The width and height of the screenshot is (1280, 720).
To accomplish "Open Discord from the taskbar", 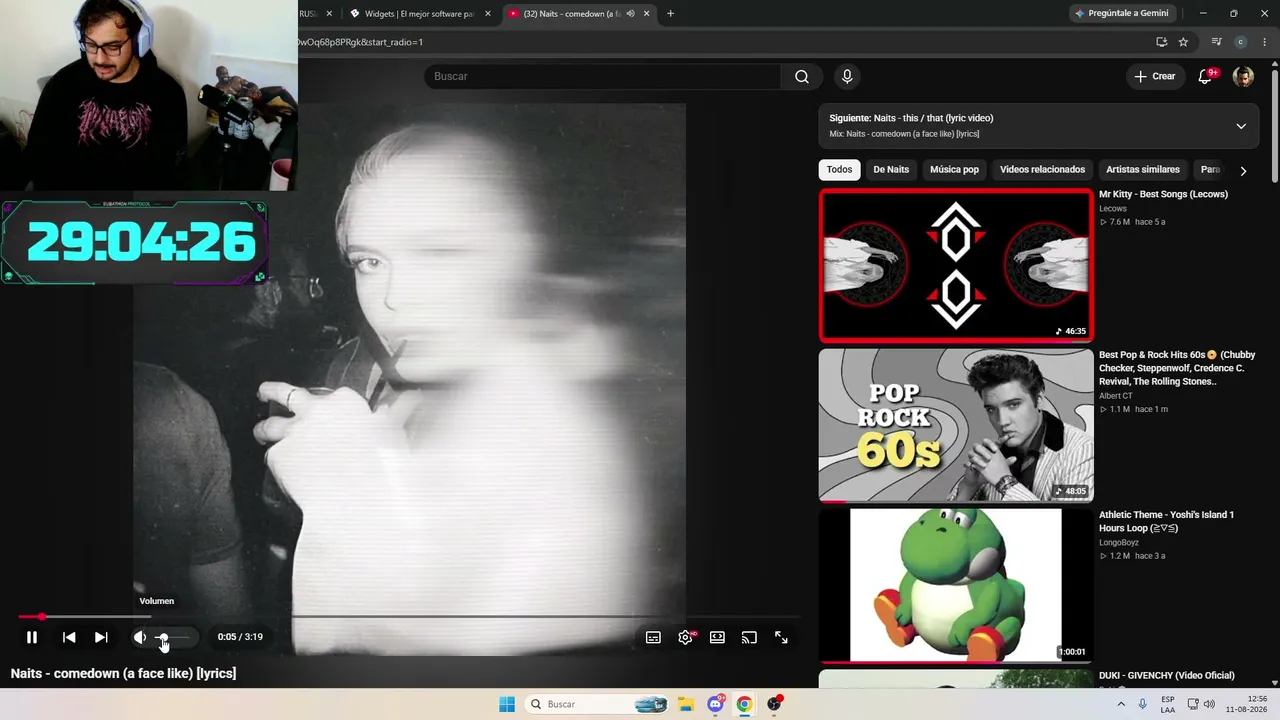I will click(x=716, y=704).
